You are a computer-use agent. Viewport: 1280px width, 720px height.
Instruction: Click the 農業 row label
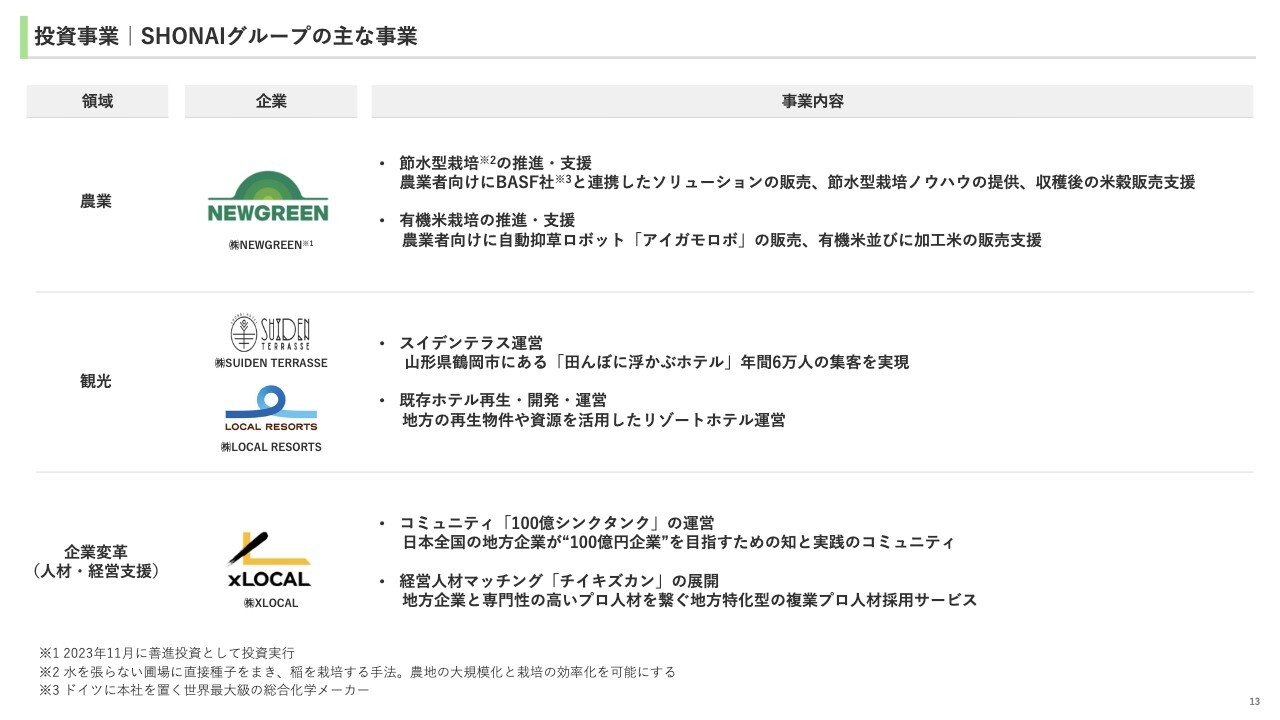coord(96,201)
